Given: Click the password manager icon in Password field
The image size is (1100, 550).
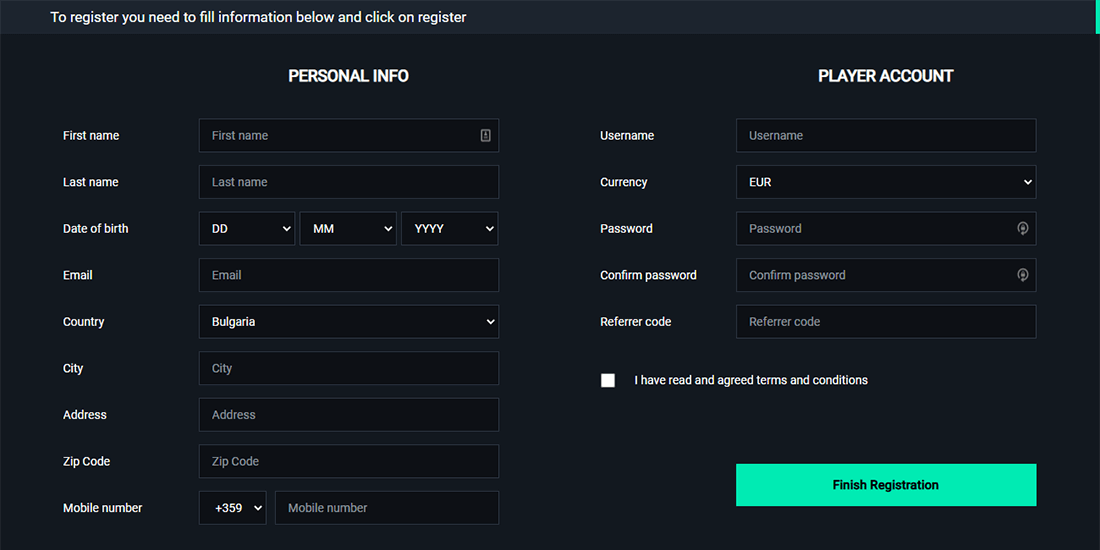Looking at the screenshot, I should (1022, 229).
